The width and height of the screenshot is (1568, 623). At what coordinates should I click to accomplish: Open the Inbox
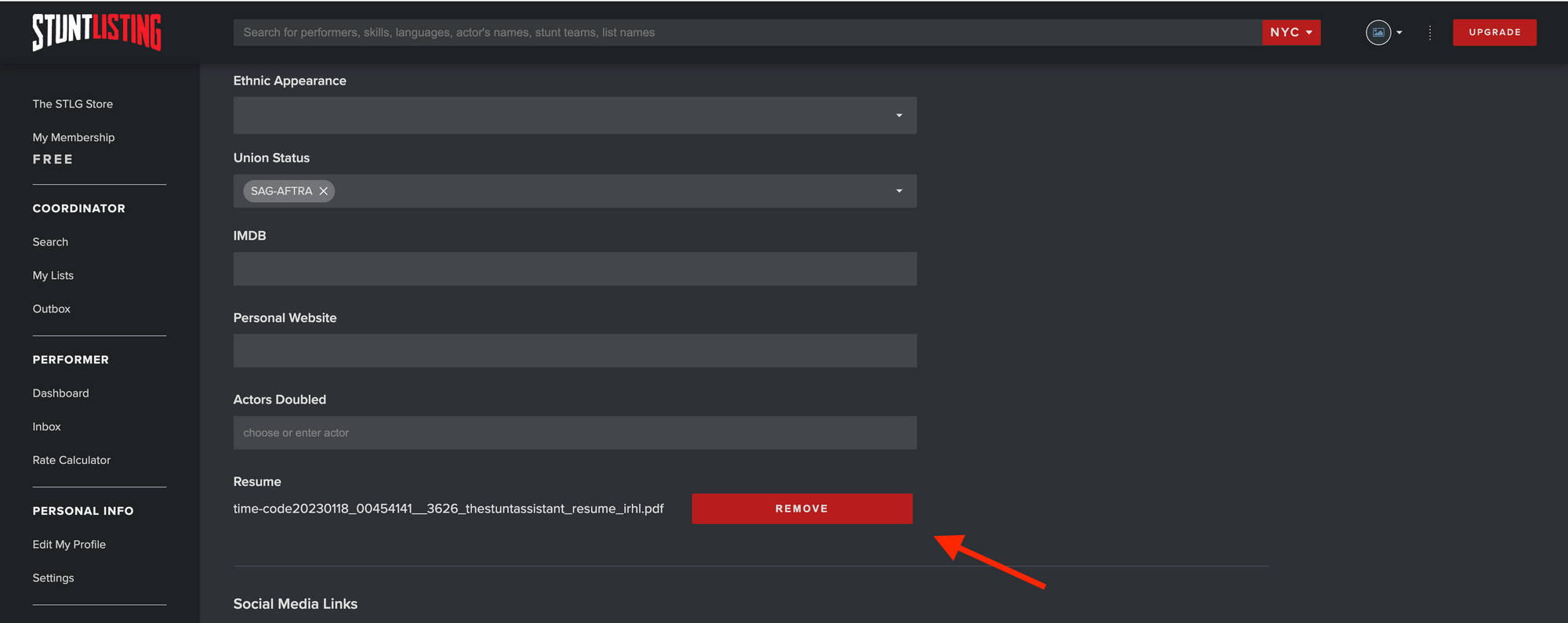click(47, 426)
